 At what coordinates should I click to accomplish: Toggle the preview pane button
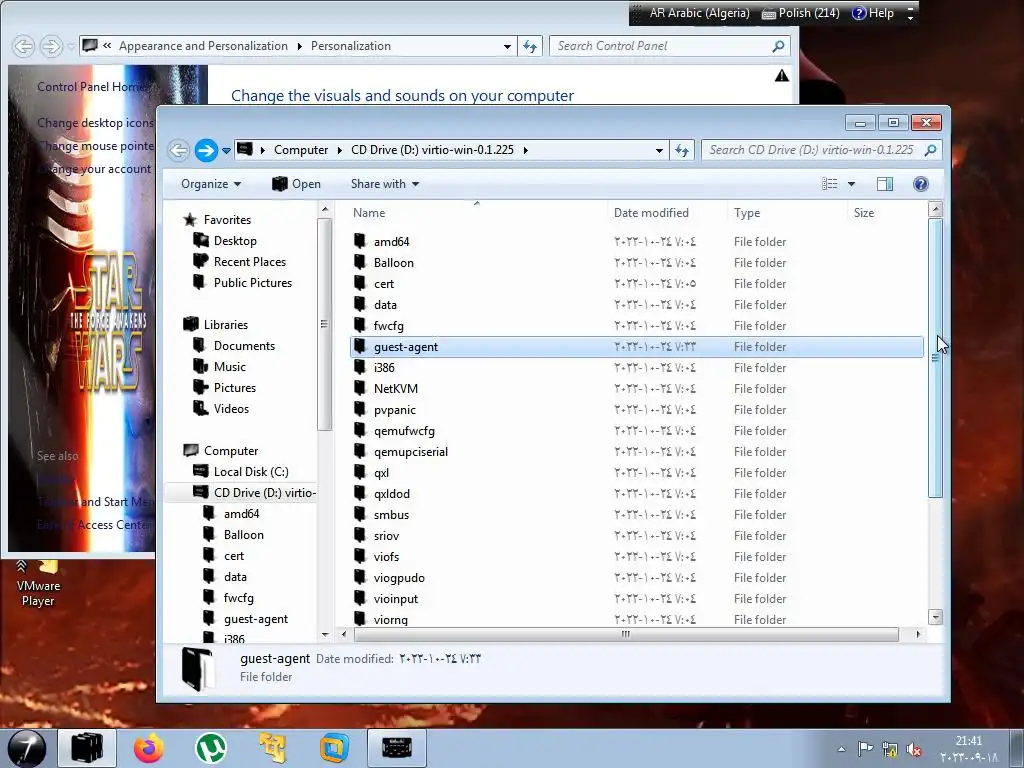[885, 184]
